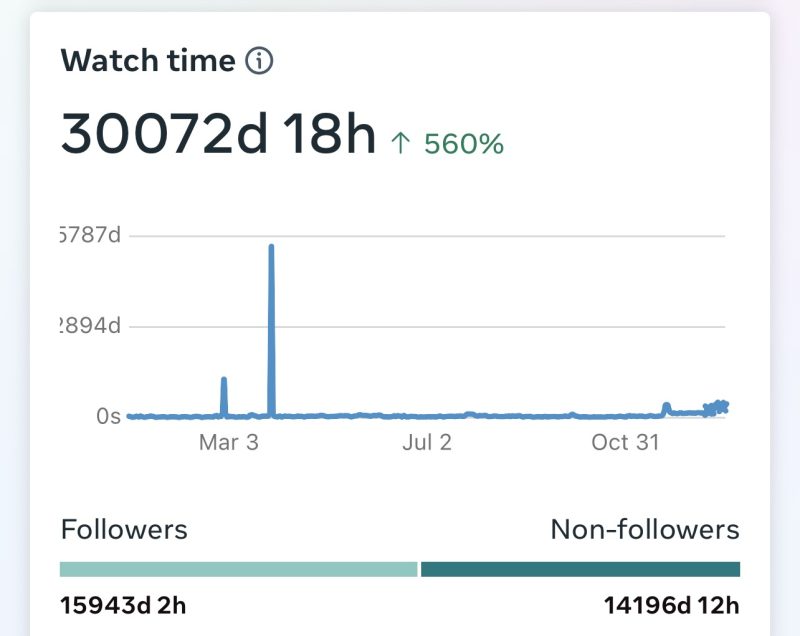Viewport: 800px width, 636px height.
Task: Click the 30072d 18h total value
Action: [x=217, y=134]
